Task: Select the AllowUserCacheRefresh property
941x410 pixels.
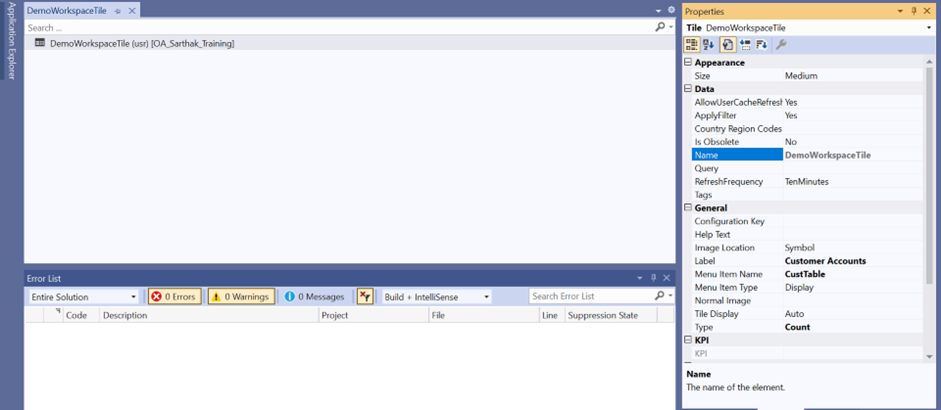Action: pyautogui.click(x=808, y=102)
